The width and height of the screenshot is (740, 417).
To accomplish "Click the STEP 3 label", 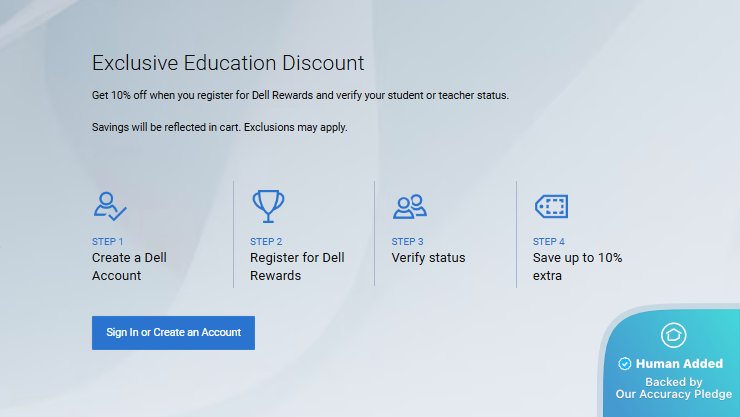I will [408, 241].
